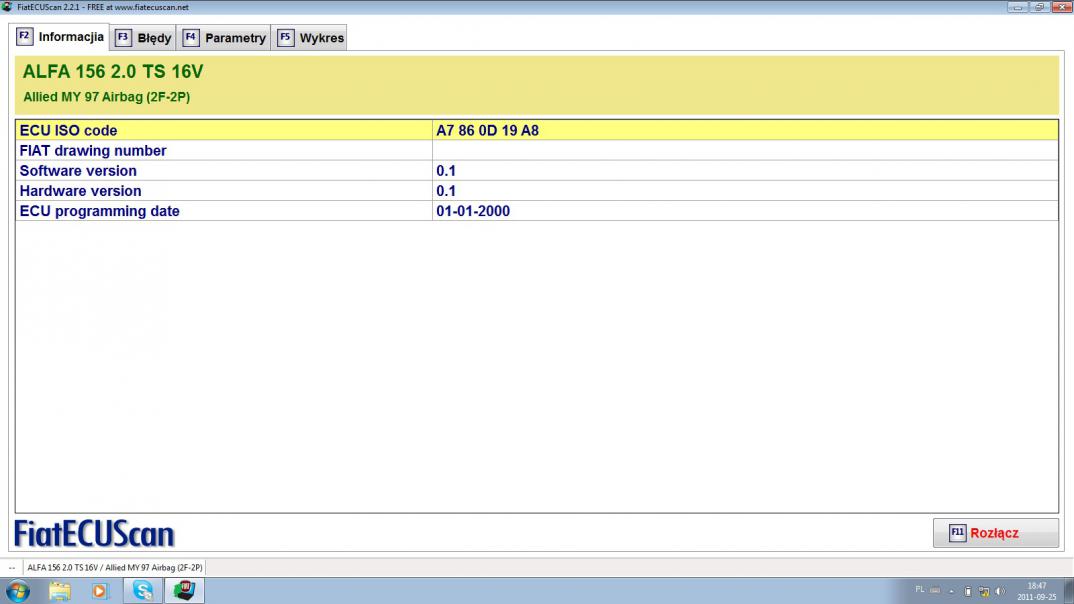Close the FiatECUScan window
This screenshot has width=1074, height=604.
1062,7
